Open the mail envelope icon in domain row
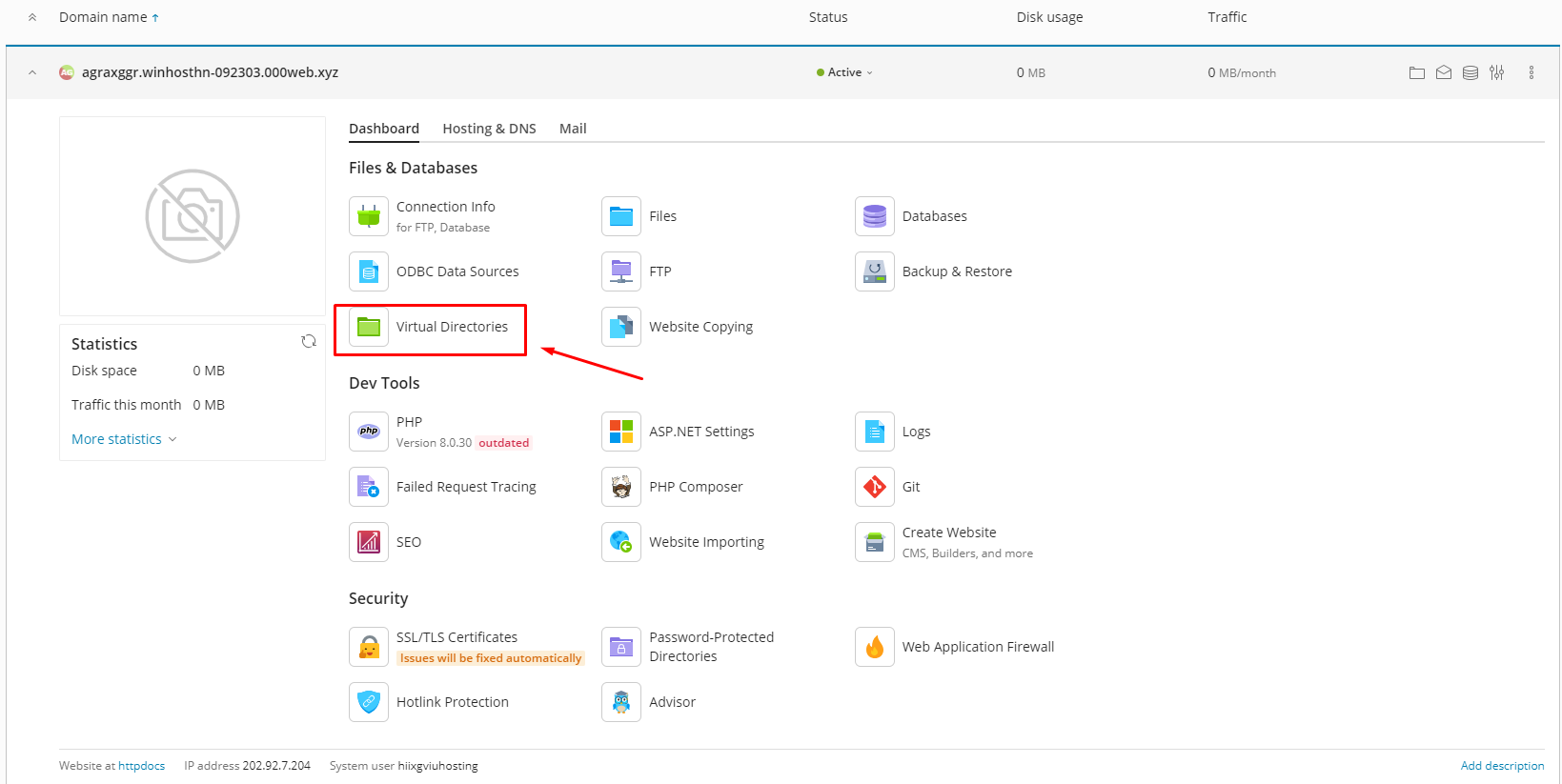 (x=1444, y=72)
